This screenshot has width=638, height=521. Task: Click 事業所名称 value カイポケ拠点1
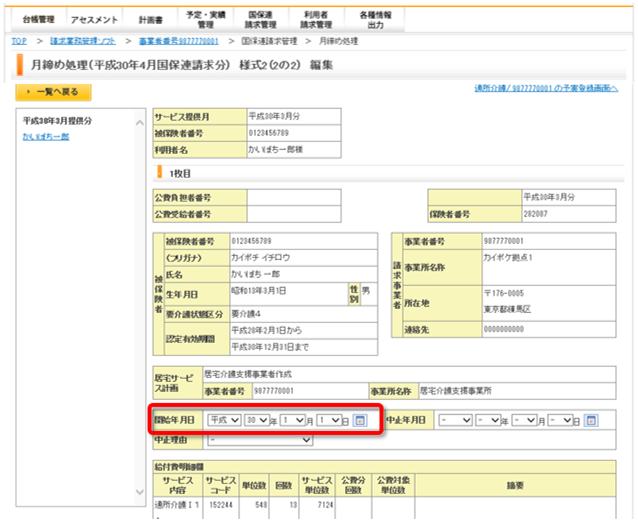[x=508, y=258]
